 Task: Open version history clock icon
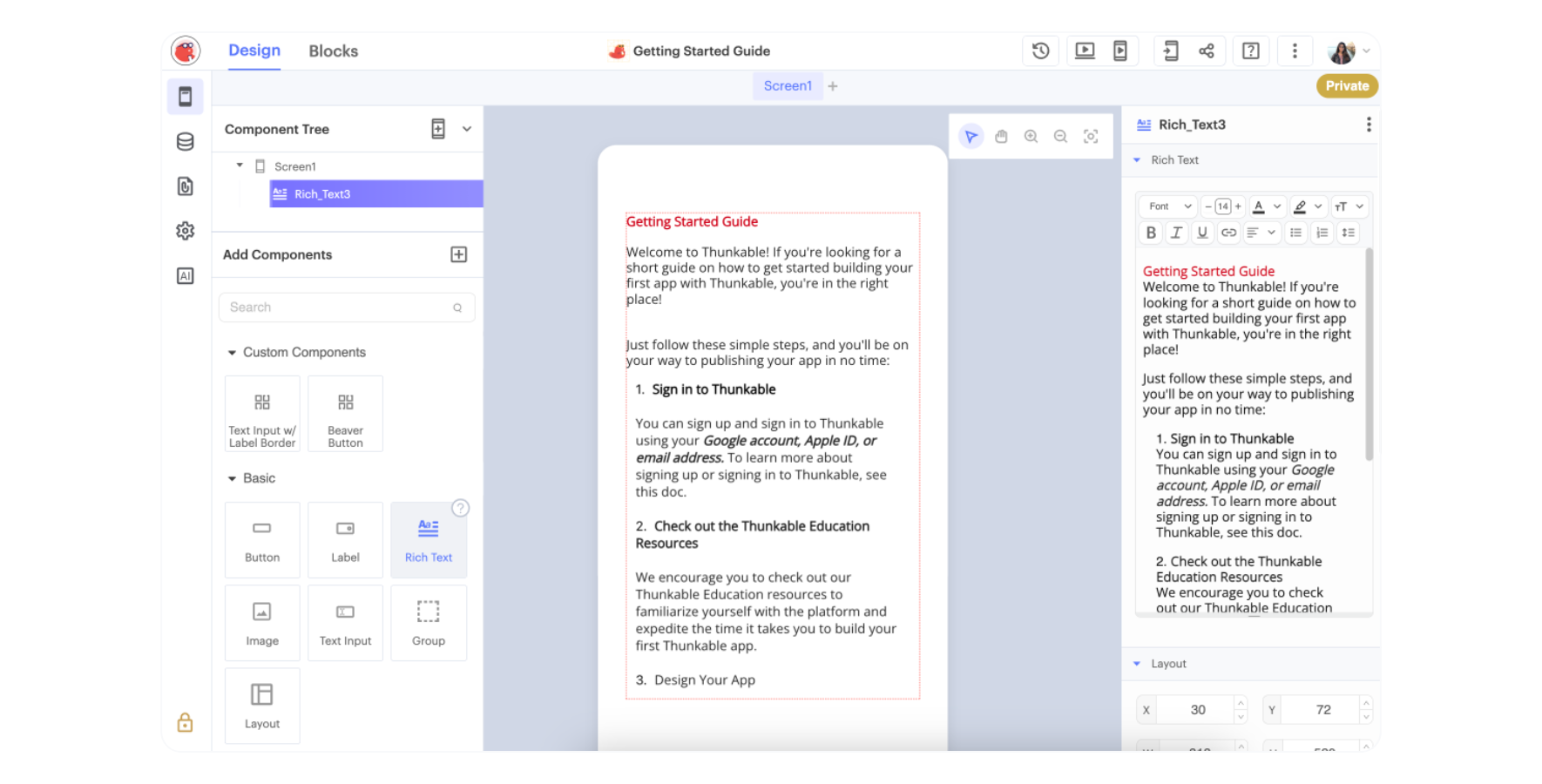(x=1040, y=51)
